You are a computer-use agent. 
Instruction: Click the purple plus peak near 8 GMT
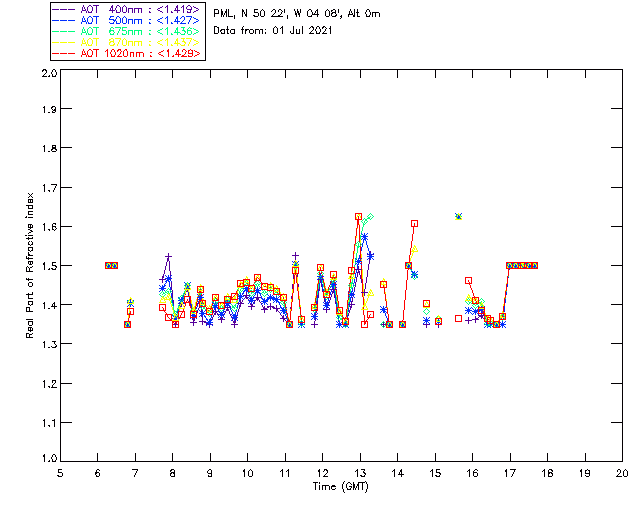pyautogui.click(x=168, y=256)
